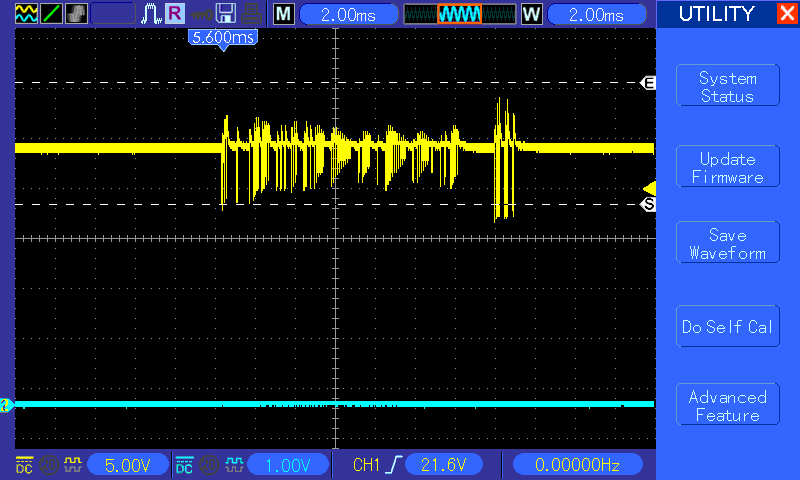800x480 pixels.
Task: Click the green diagonal line icon
Action: (x=51, y=14)
